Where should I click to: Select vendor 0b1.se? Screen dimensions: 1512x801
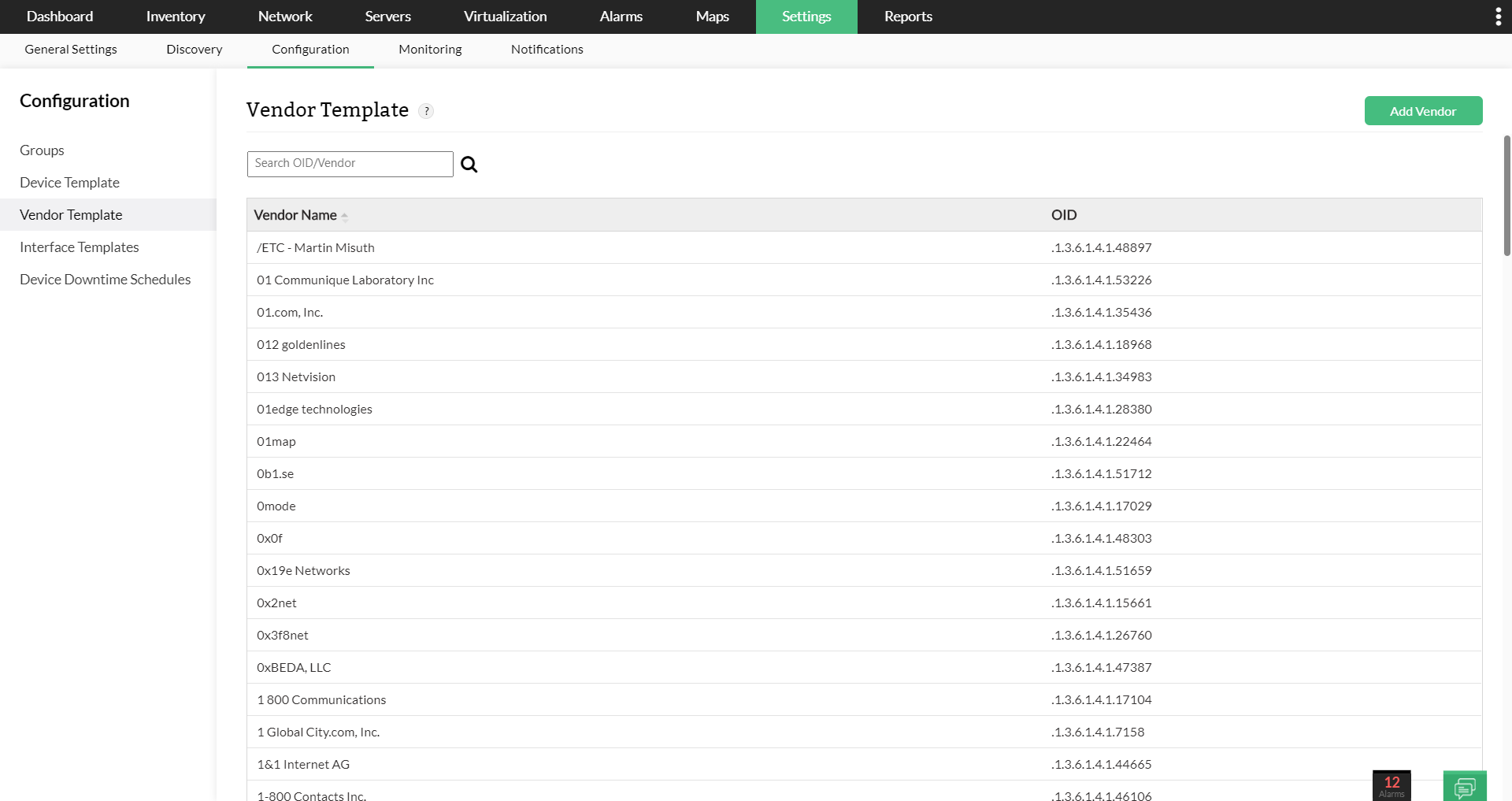point(275,474)
